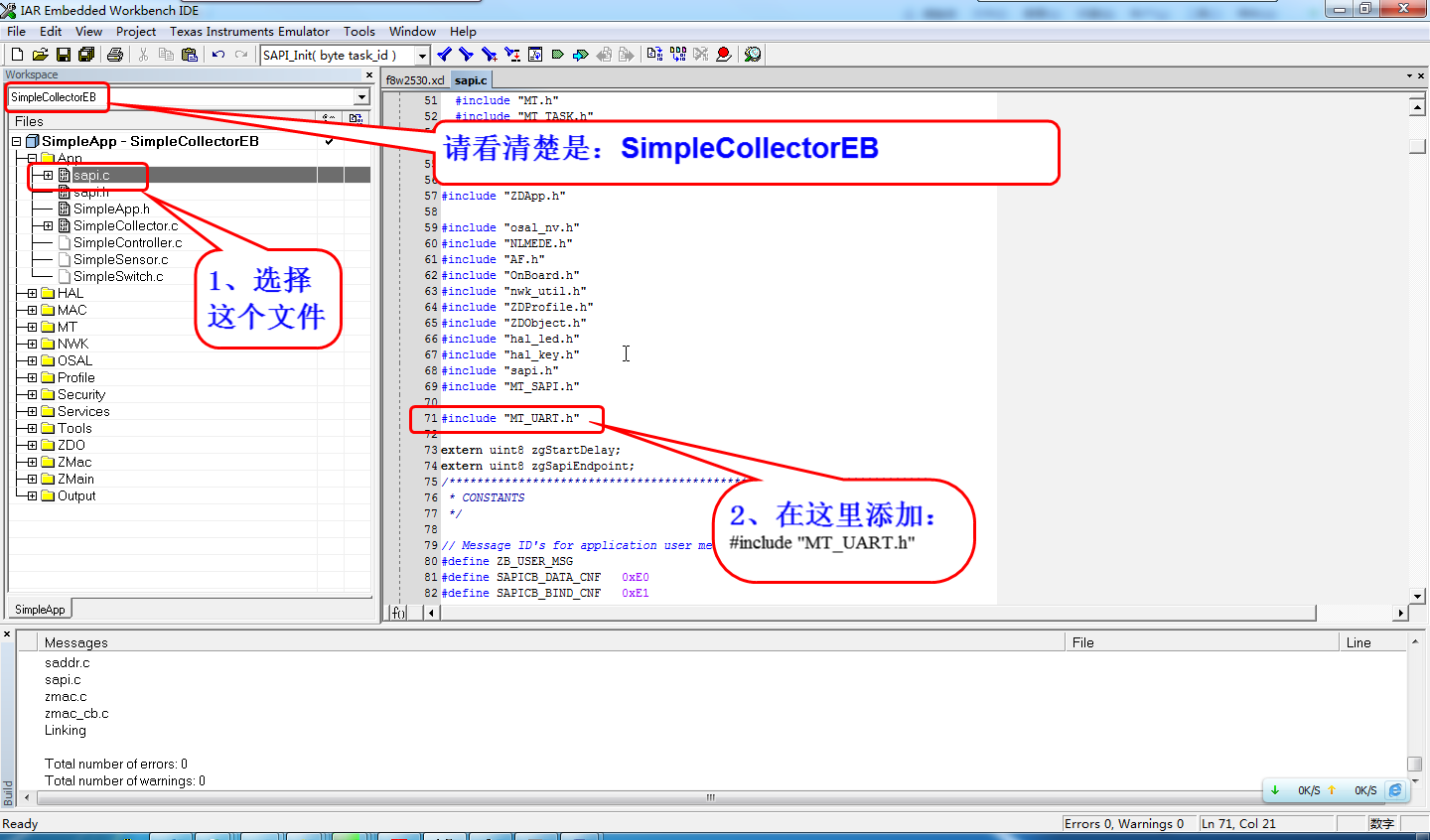
Task: Expand the ZMain folder node
Action: tap(32, 480)
